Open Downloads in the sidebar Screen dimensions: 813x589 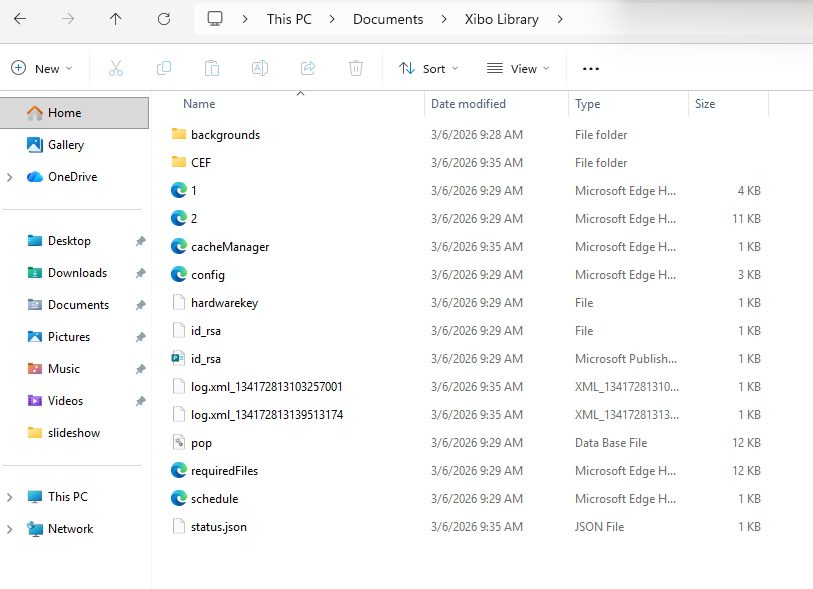[77, 273]
